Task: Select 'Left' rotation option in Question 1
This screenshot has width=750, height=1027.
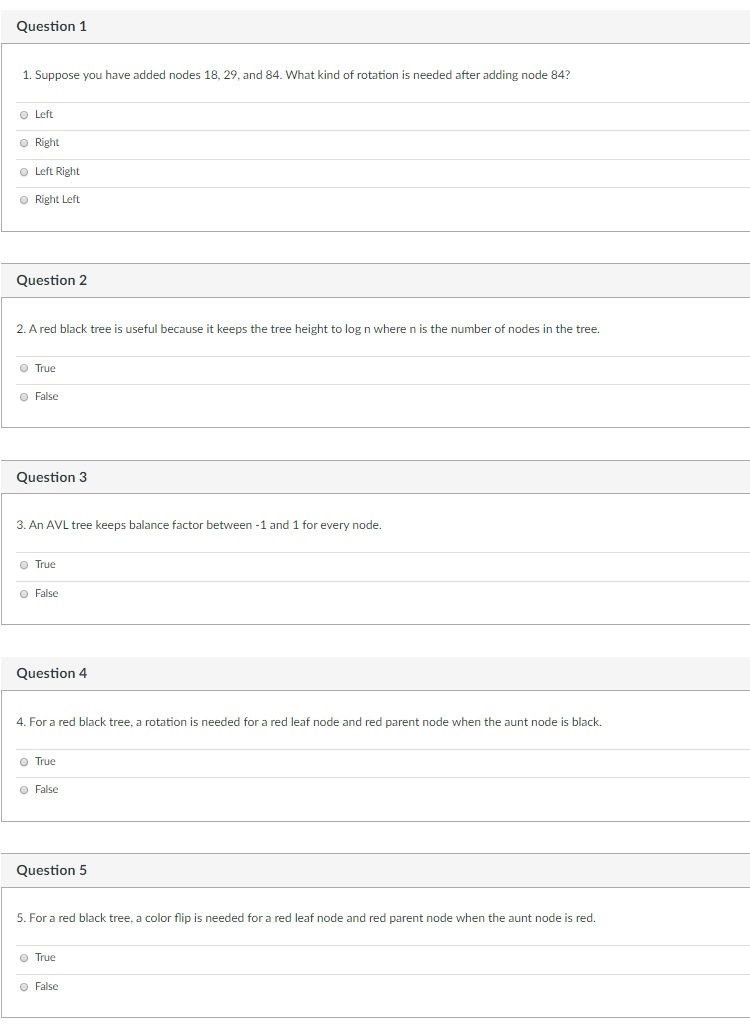Action: click(22, 114)
